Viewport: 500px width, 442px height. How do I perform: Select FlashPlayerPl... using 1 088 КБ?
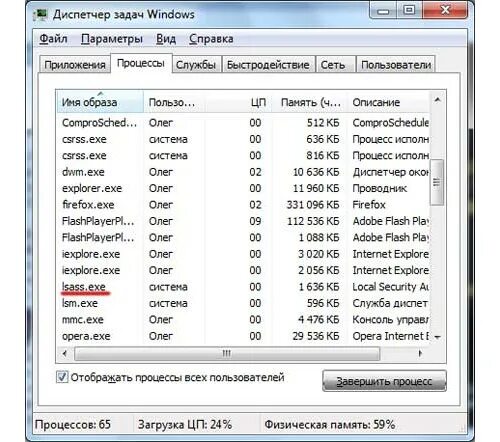point(243,237)
